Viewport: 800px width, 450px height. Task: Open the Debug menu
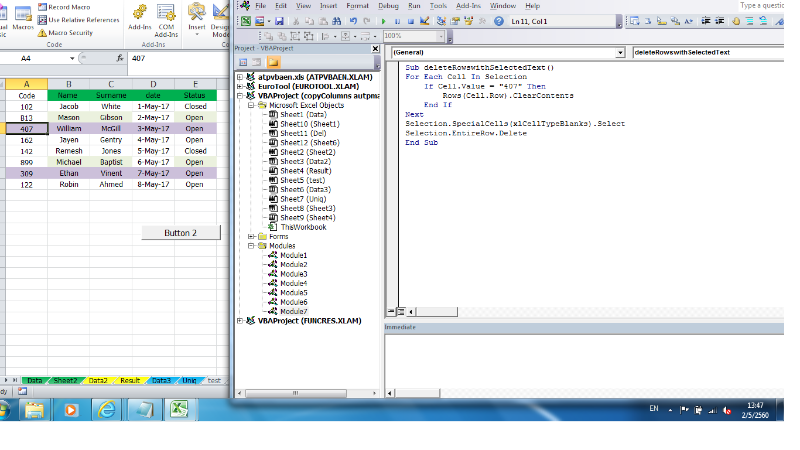click(x=388, y=6)
